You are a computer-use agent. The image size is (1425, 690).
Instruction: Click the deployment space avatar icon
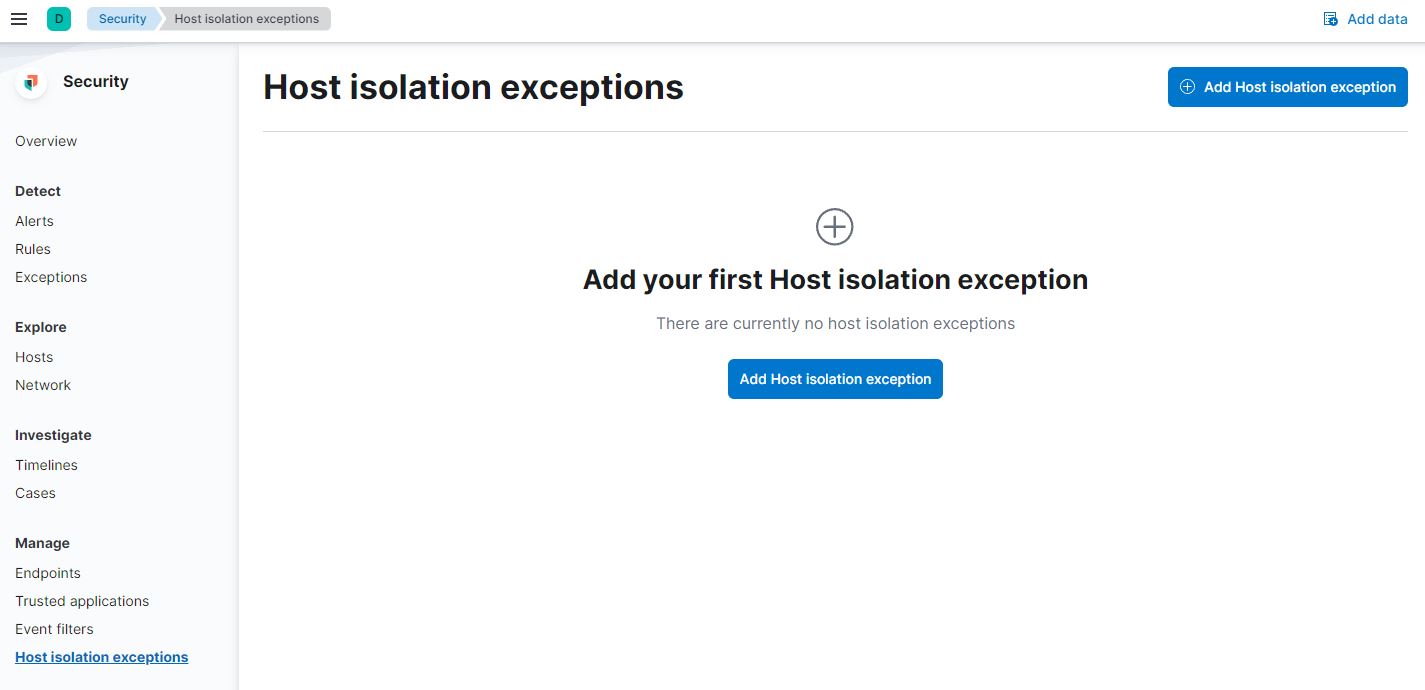pos(58,18)
